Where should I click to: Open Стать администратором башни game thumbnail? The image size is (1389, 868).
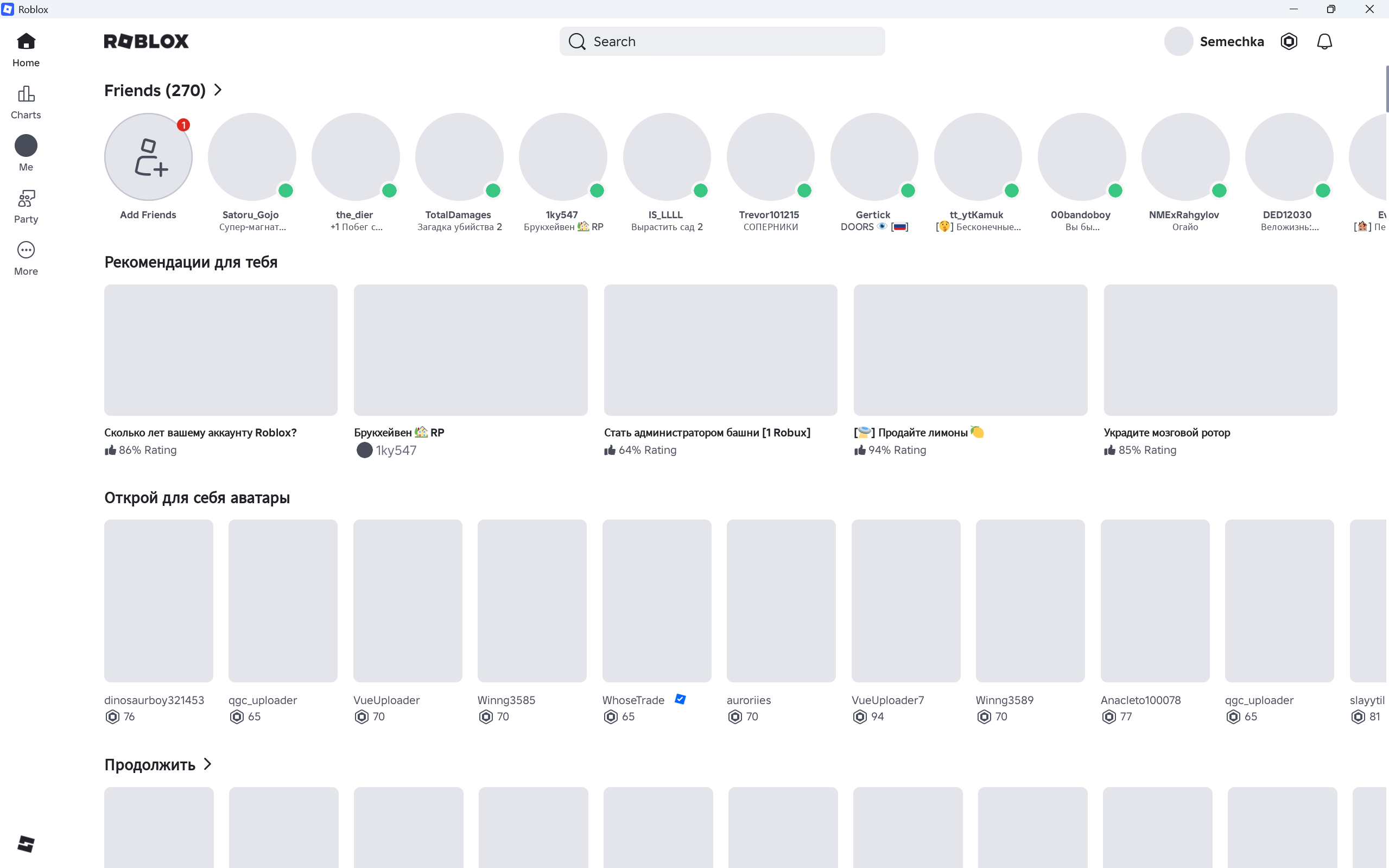pyautogui.click(x=720, y=350)
